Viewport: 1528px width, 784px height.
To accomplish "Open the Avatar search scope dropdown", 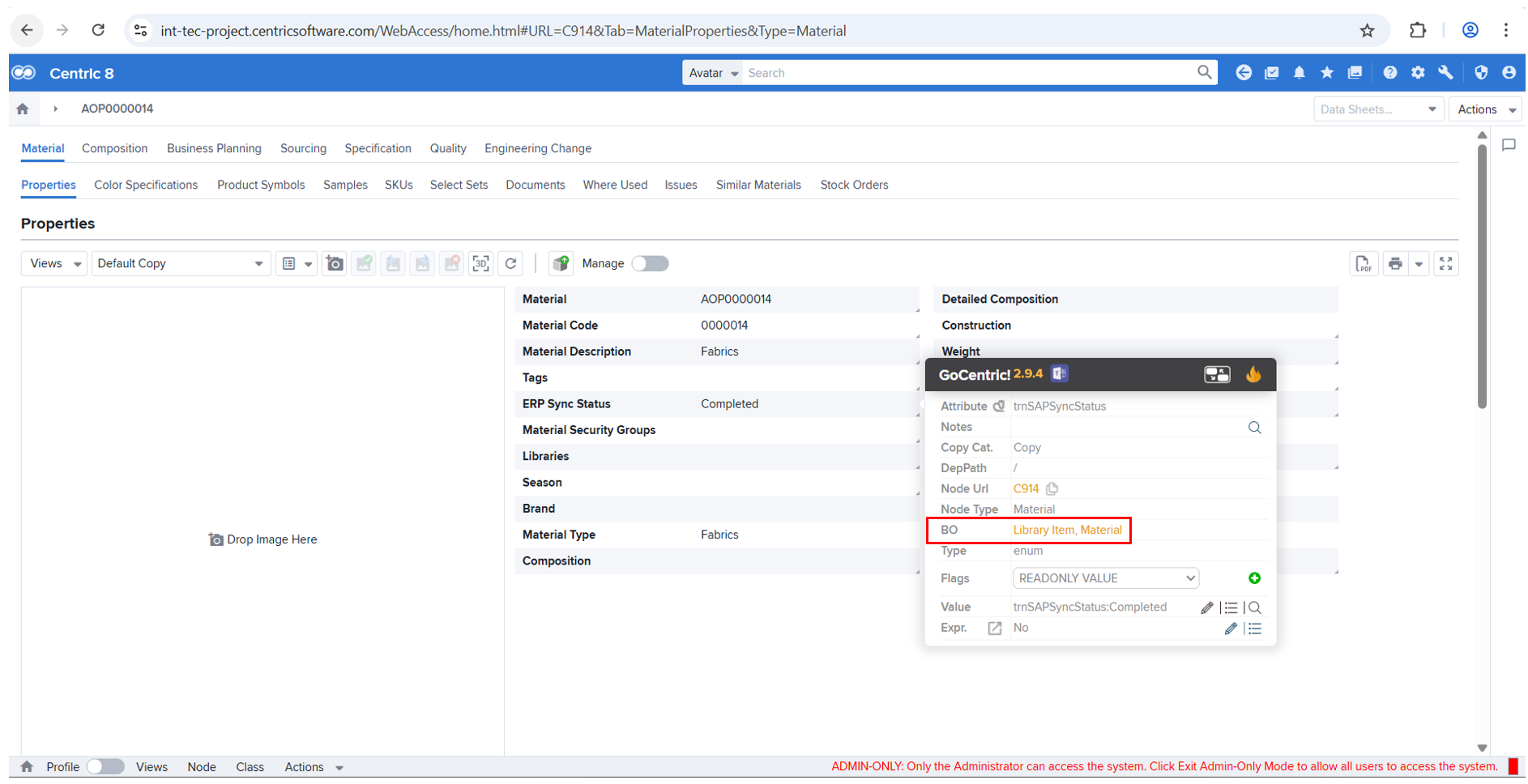I will tap(712, 73).
